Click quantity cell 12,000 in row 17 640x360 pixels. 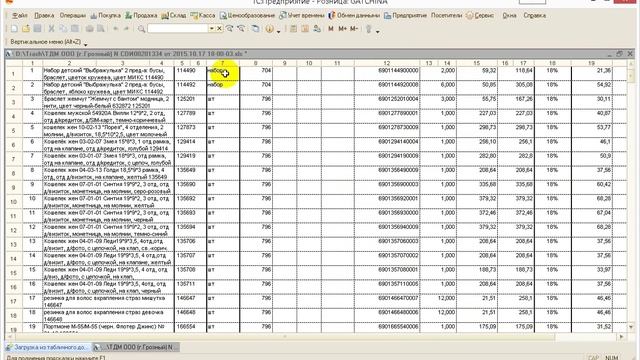pyautogui.click(x=438, y=301)
